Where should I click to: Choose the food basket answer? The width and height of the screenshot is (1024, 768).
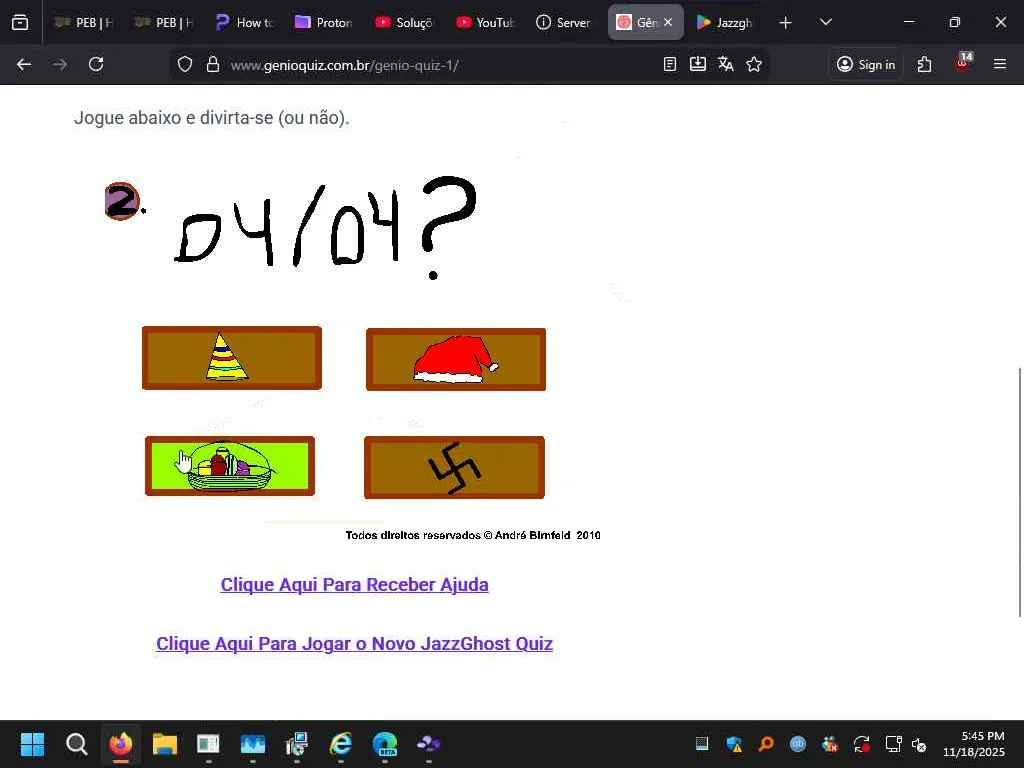click(230, 466)
